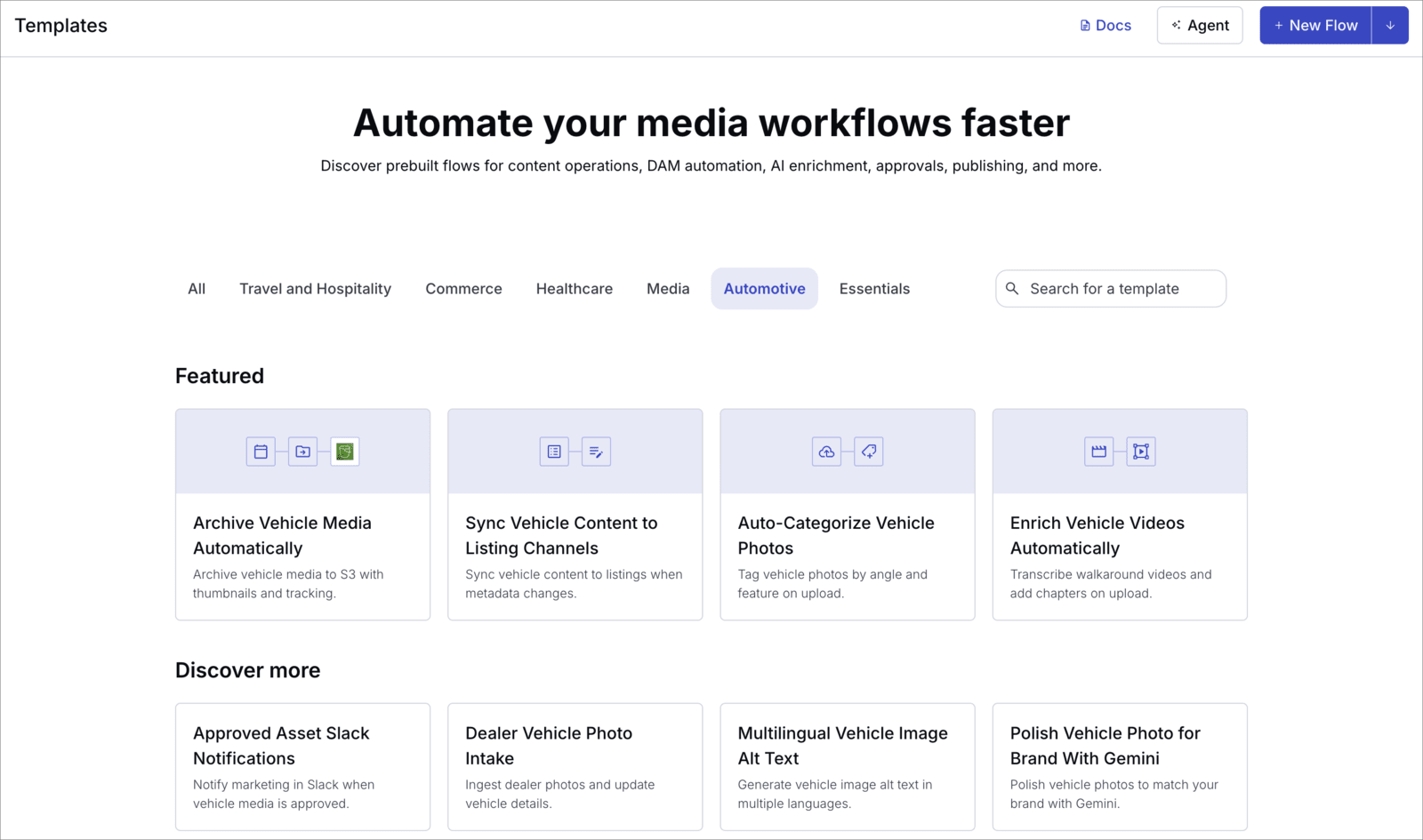Click the folder-move icon in Archive Vehicle Media card
This screenshot has width=1423, height=840.
click(302, 452)
